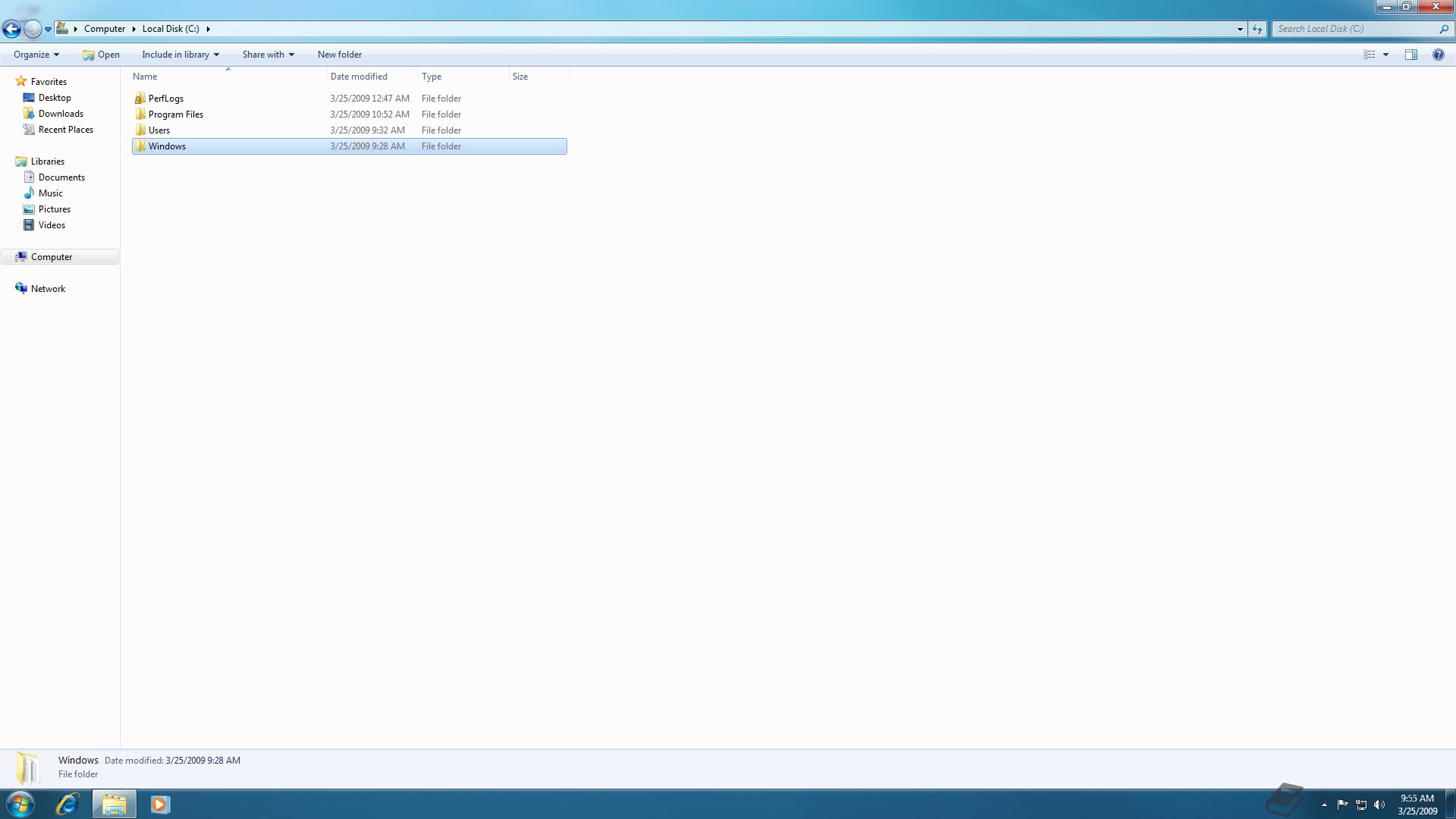Click the Music note icon
This screenshot has height=819, width=1456.
29,193
